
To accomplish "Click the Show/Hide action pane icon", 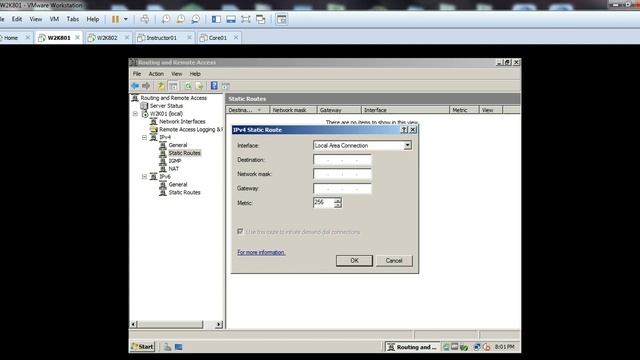I will point(226,86).
